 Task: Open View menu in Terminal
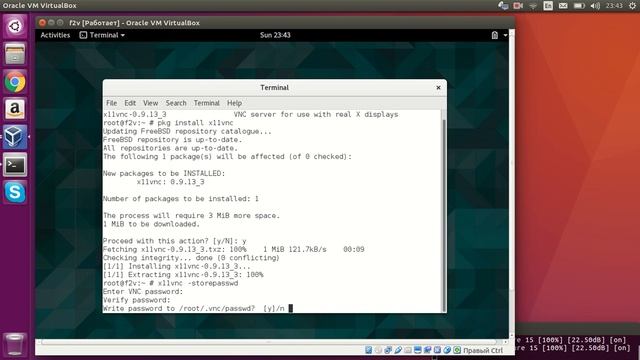click(150, 103)
